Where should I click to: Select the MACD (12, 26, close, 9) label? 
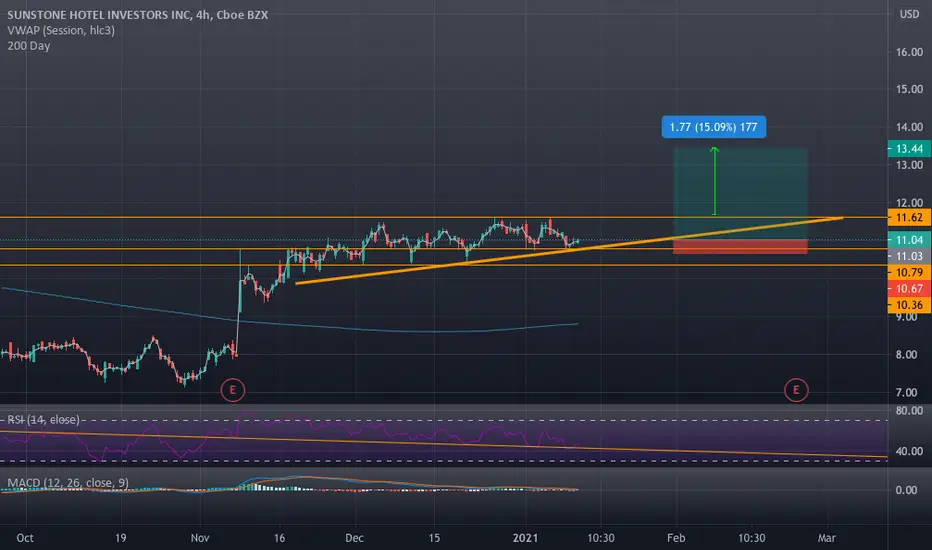point(68,483)
